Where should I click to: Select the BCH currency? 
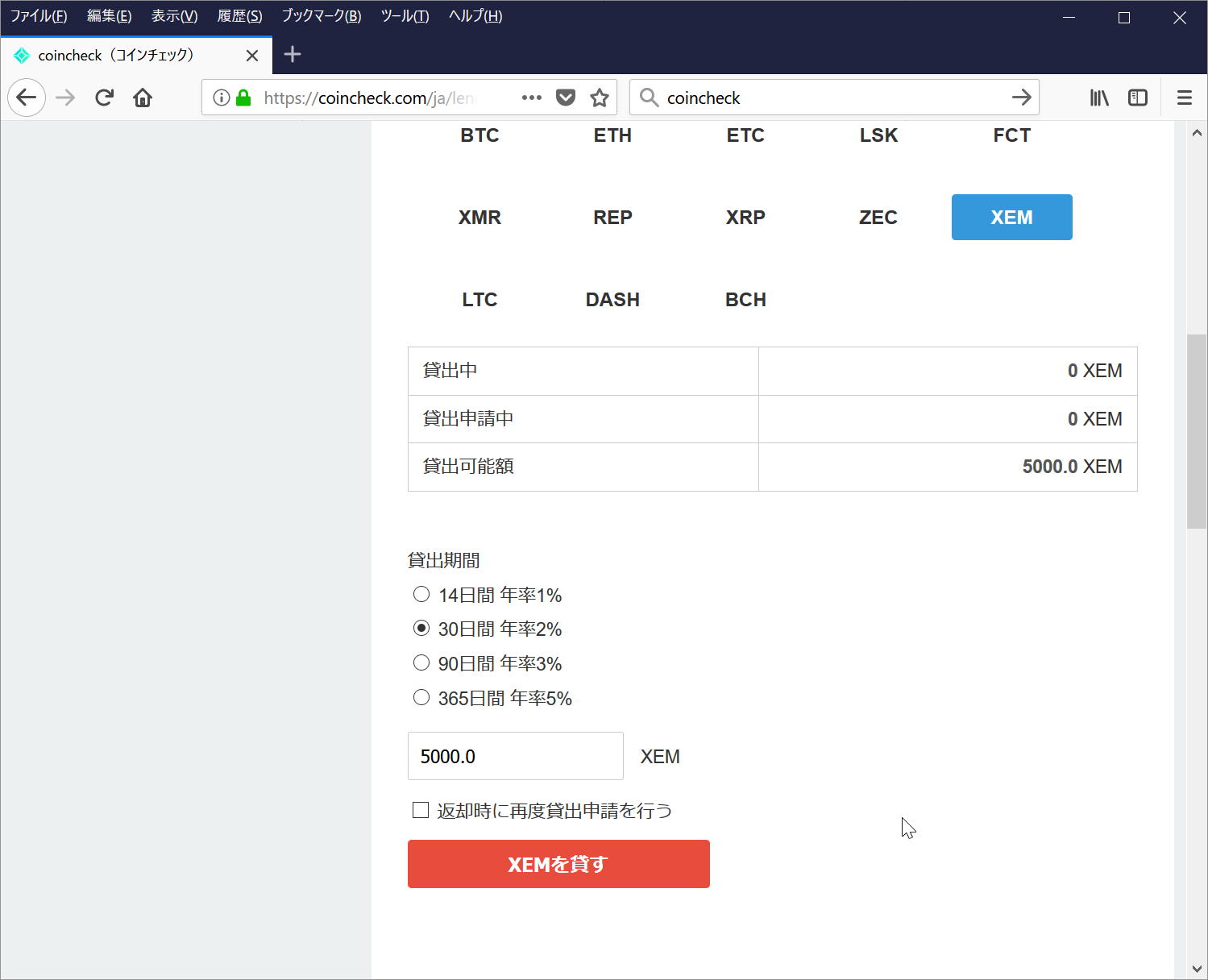click(x=746, y=299)
